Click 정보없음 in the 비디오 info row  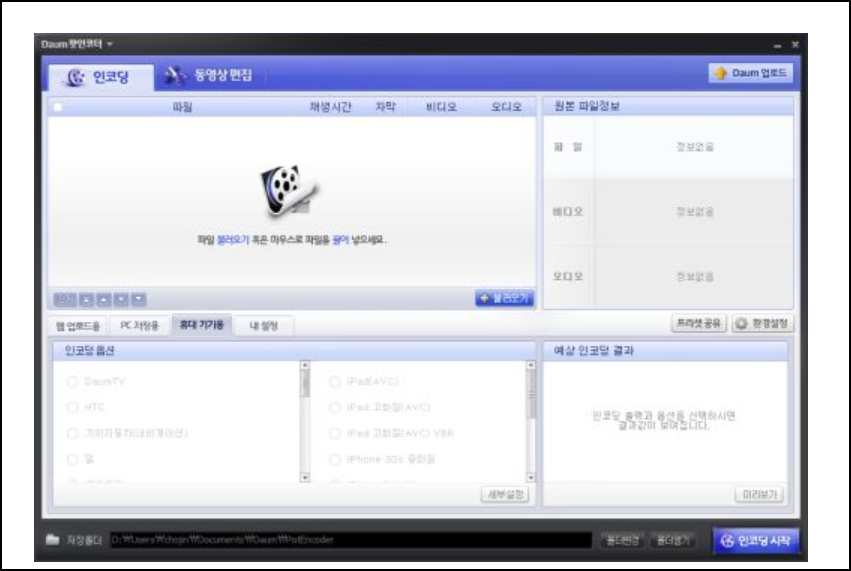695,212
